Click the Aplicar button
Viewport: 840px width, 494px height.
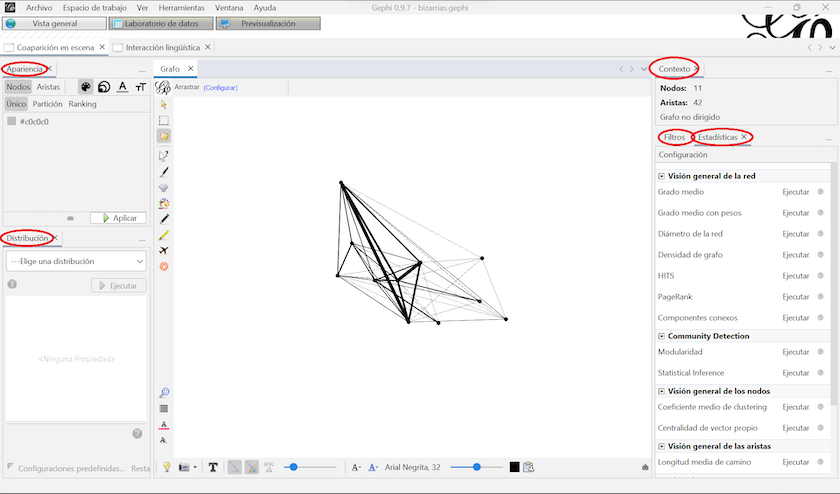coord(118,218)
